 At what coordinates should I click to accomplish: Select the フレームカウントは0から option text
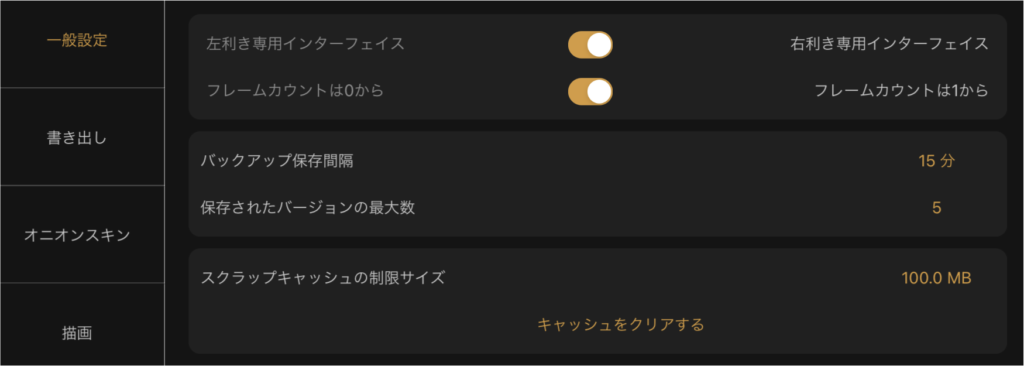pyautogui.click(x=295, y=91)
